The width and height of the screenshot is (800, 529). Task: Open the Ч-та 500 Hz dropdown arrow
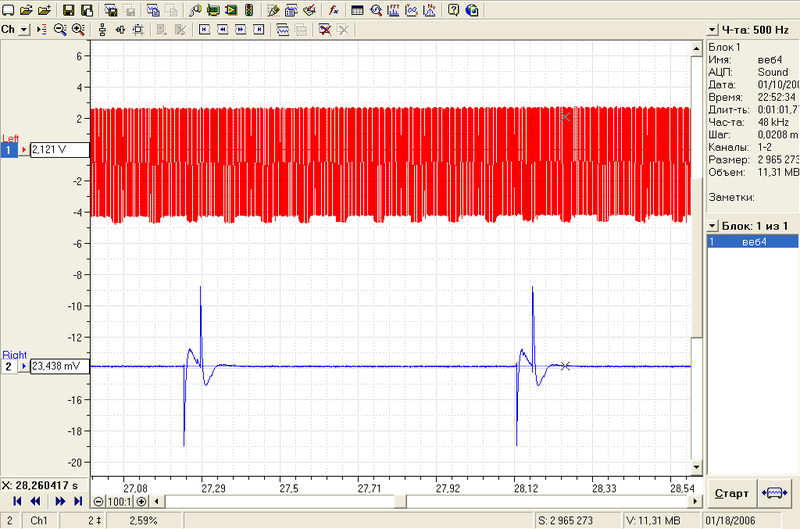tap(712, 30)
